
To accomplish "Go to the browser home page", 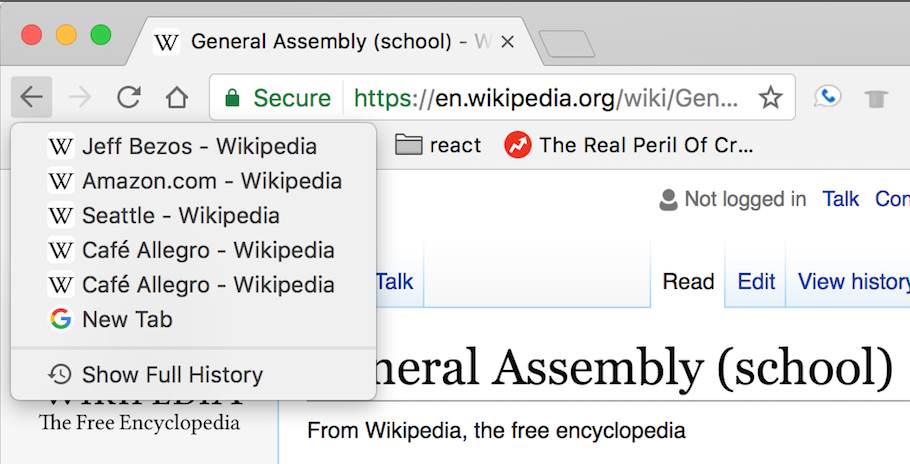I will tap(177, 97).
